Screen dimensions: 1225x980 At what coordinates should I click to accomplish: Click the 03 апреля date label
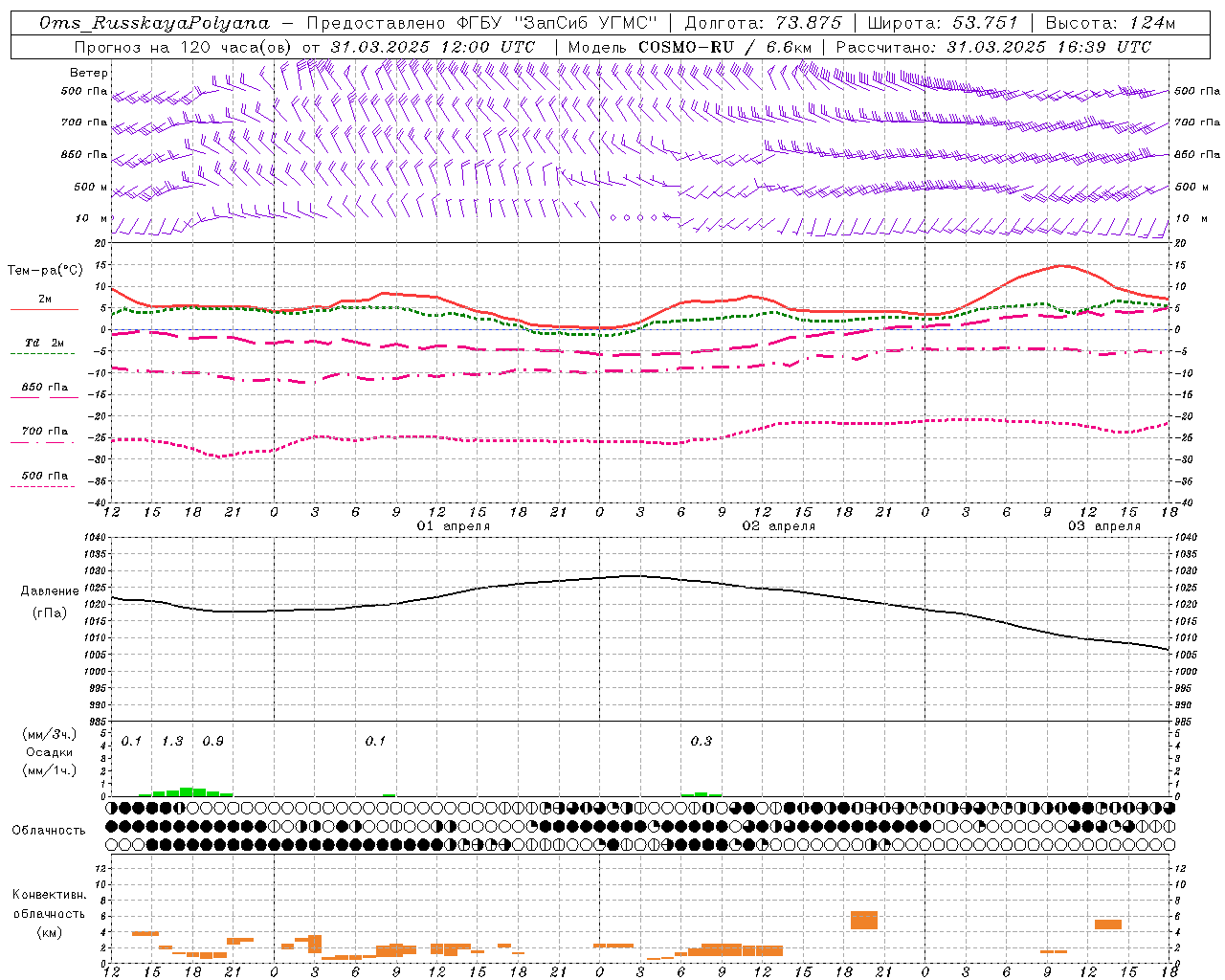(x=1104, y=526)
